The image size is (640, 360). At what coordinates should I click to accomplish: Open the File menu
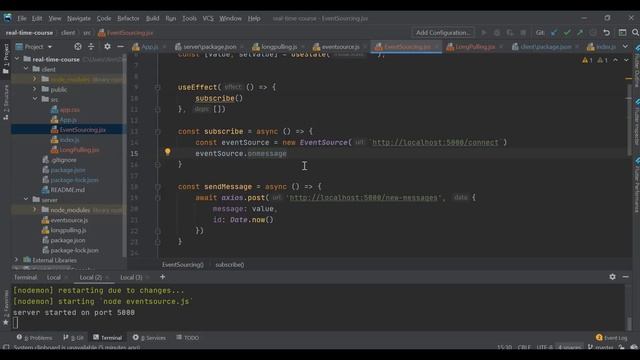point(22,18)
